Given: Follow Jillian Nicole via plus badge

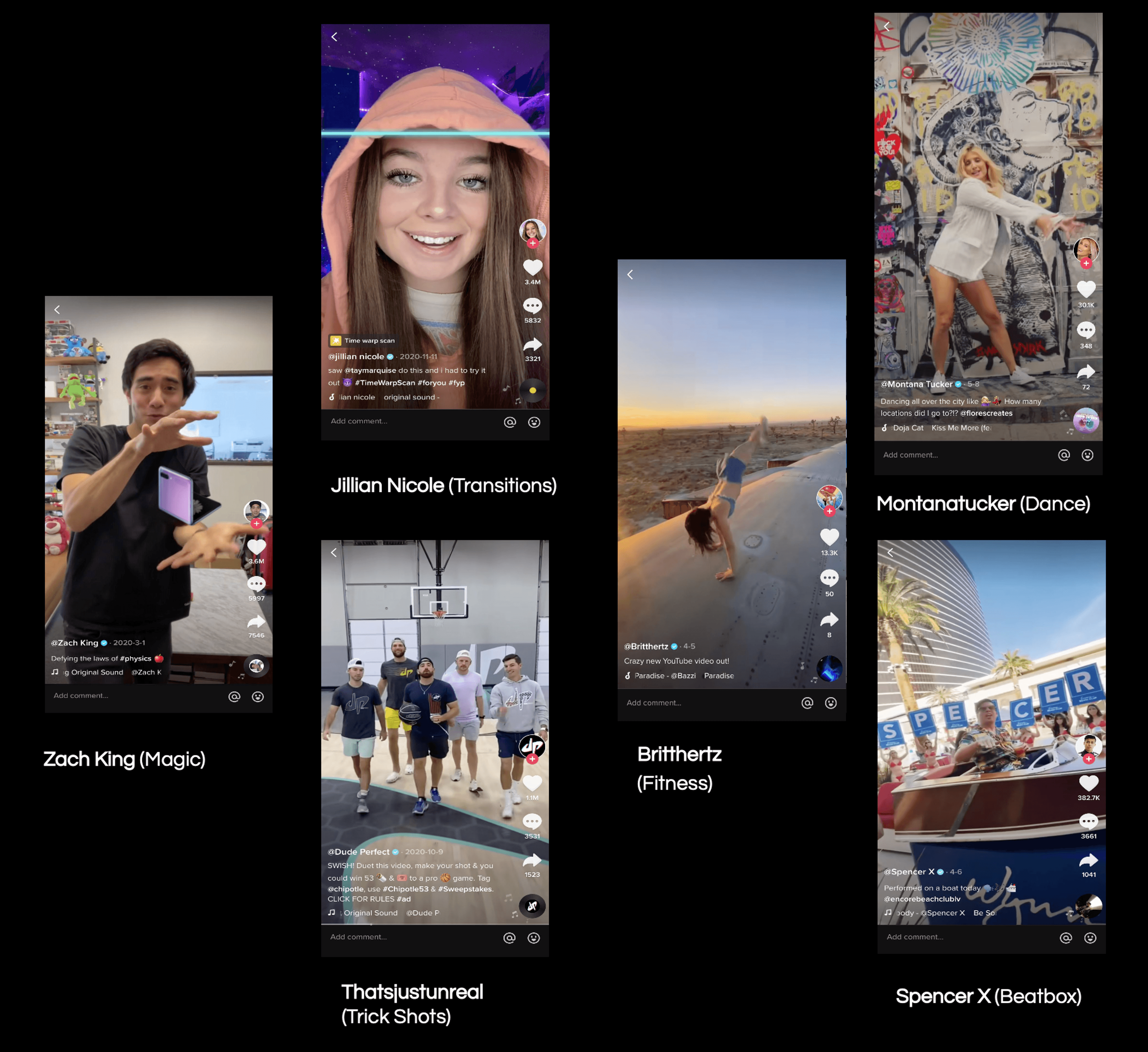Looking at the screenshot, I should 532,243.
